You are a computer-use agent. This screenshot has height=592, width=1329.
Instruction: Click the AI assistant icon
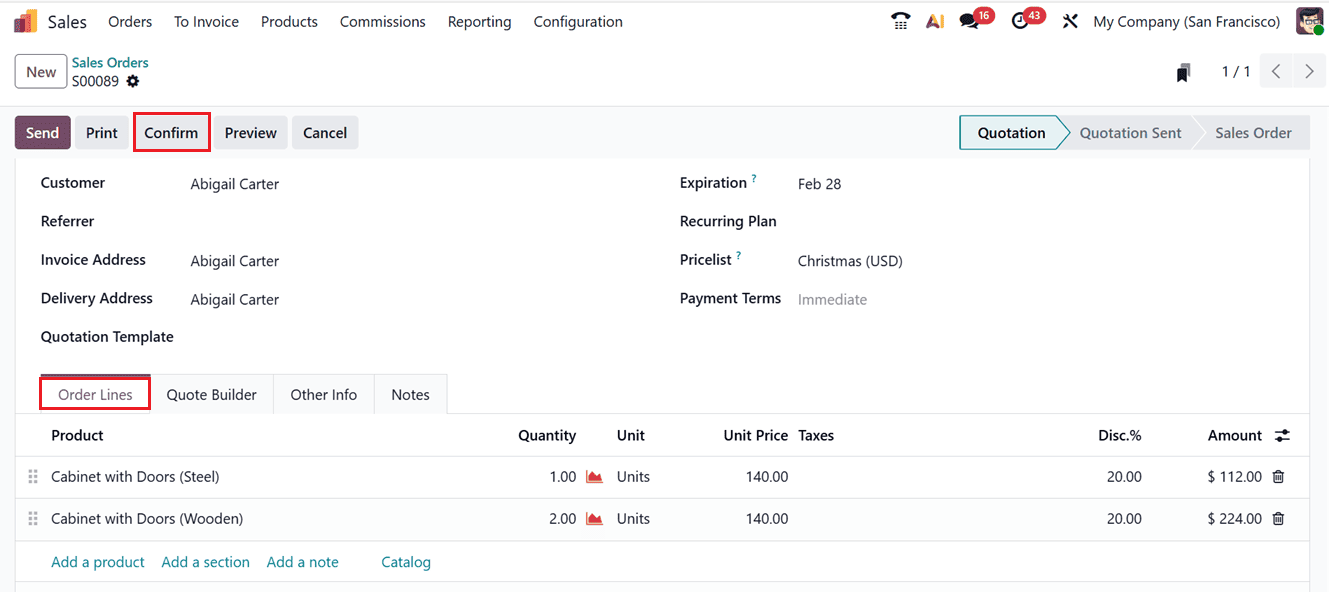point(935,20)
